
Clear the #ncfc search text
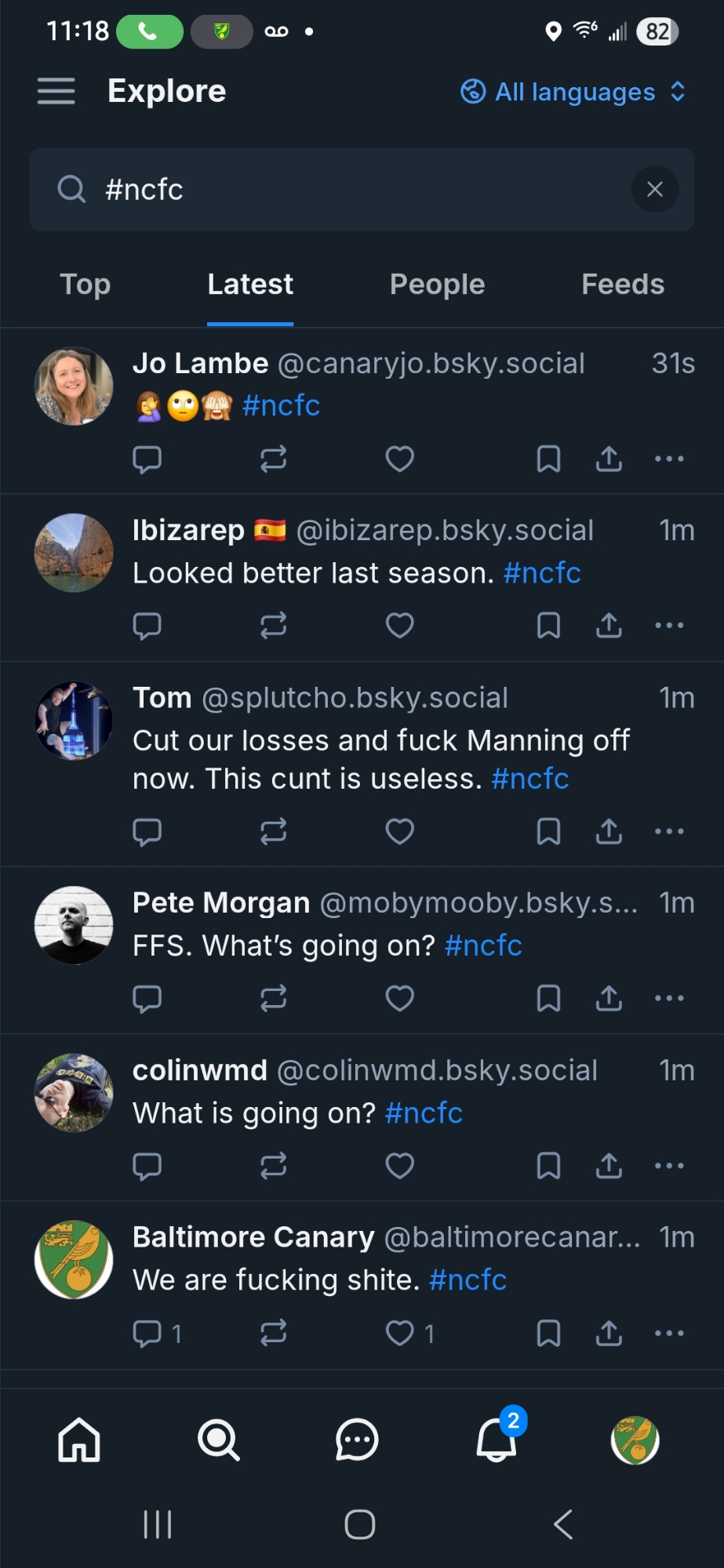pos(655,189)
